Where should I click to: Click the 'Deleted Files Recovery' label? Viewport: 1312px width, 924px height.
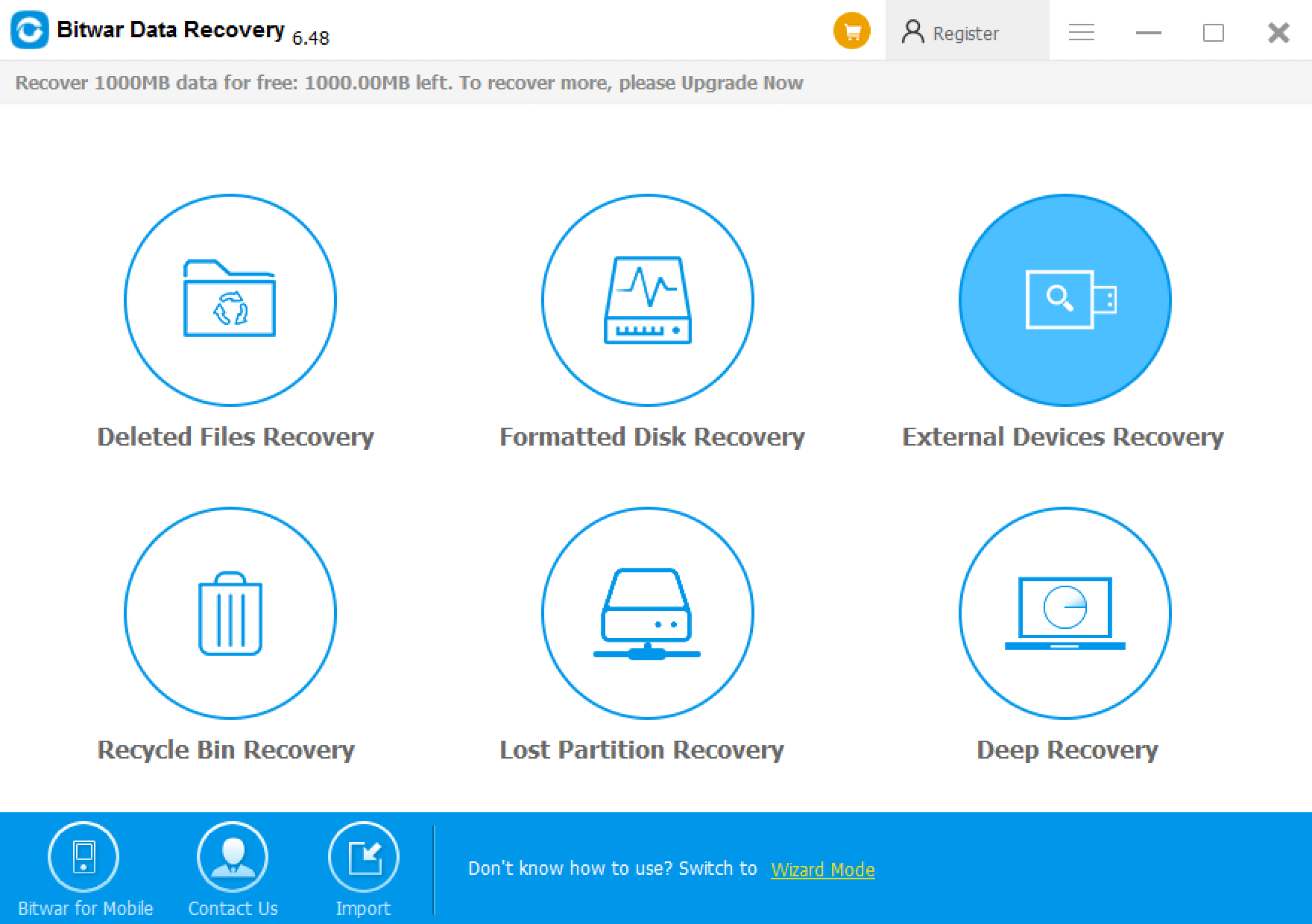(x=236, y=437)
